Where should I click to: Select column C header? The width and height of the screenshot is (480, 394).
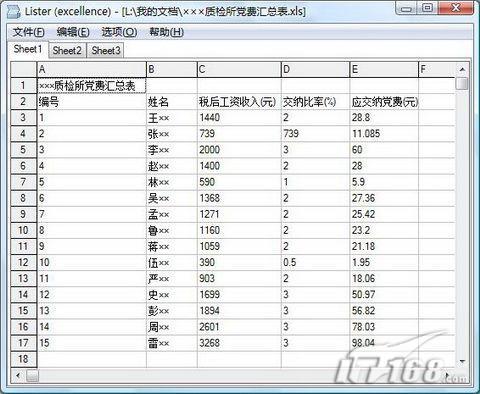239,69
